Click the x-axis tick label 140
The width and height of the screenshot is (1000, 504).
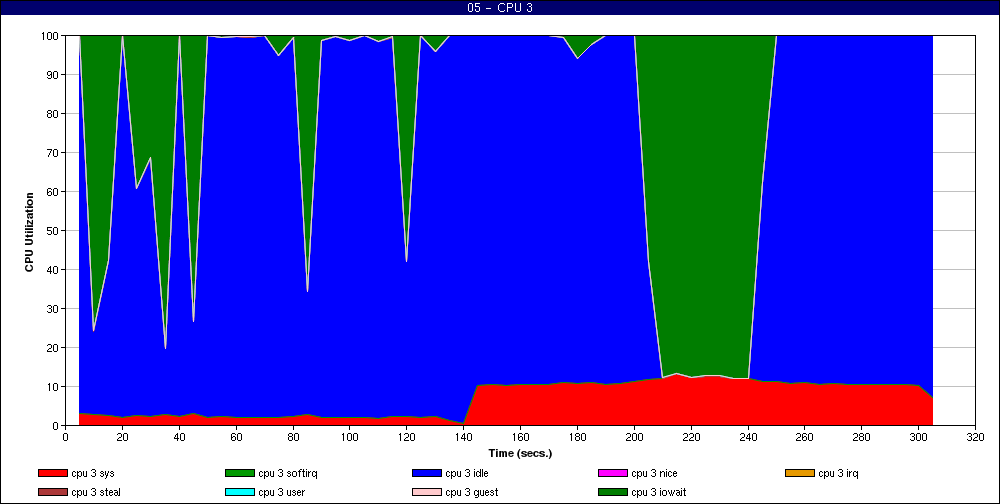click(x=464, y=437)
